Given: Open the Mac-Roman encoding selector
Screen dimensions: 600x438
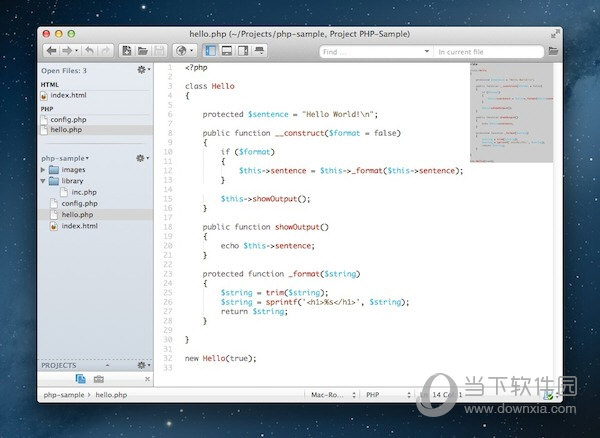Looking at the screenshot, I should pos(329,396).
